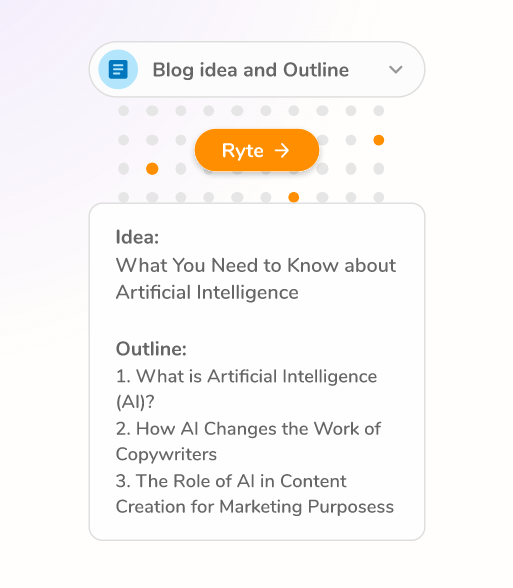Image resolution: width=513 pixels, height=588 pixels.
Task: Click the bold Idea: heading
Action: (138, 237)
